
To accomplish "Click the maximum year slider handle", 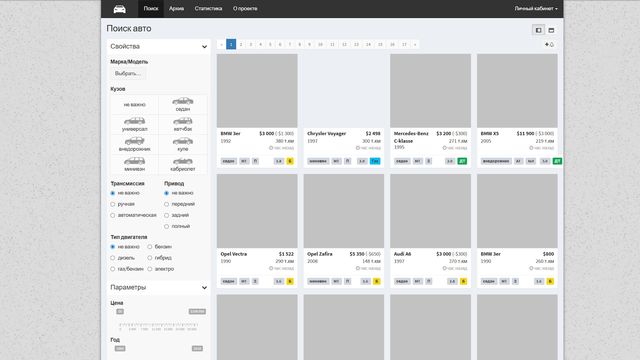I will (x=197, y=349).
